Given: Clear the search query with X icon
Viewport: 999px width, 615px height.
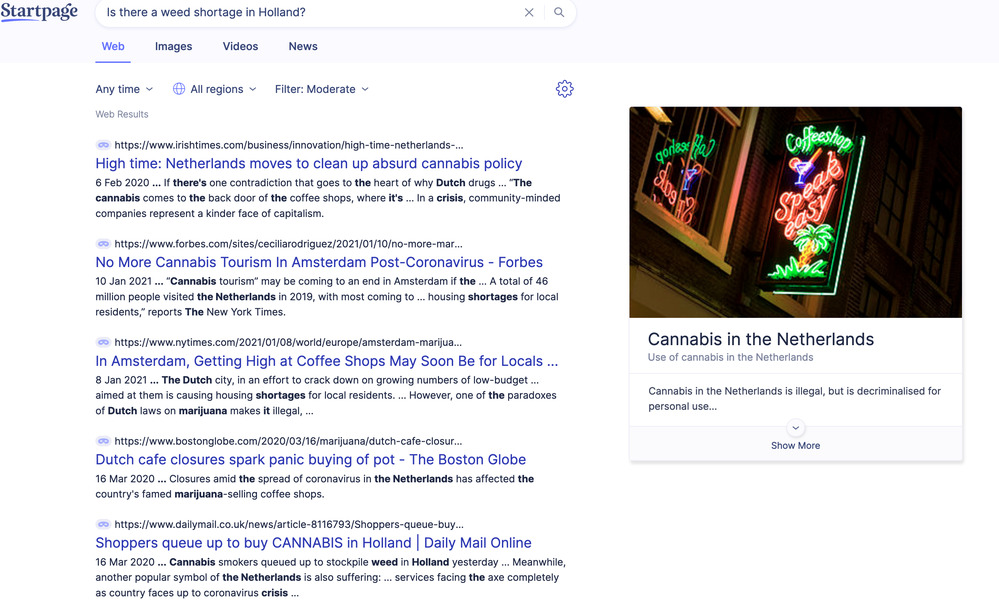Looking at the screenshot, I should click(529, 13).
